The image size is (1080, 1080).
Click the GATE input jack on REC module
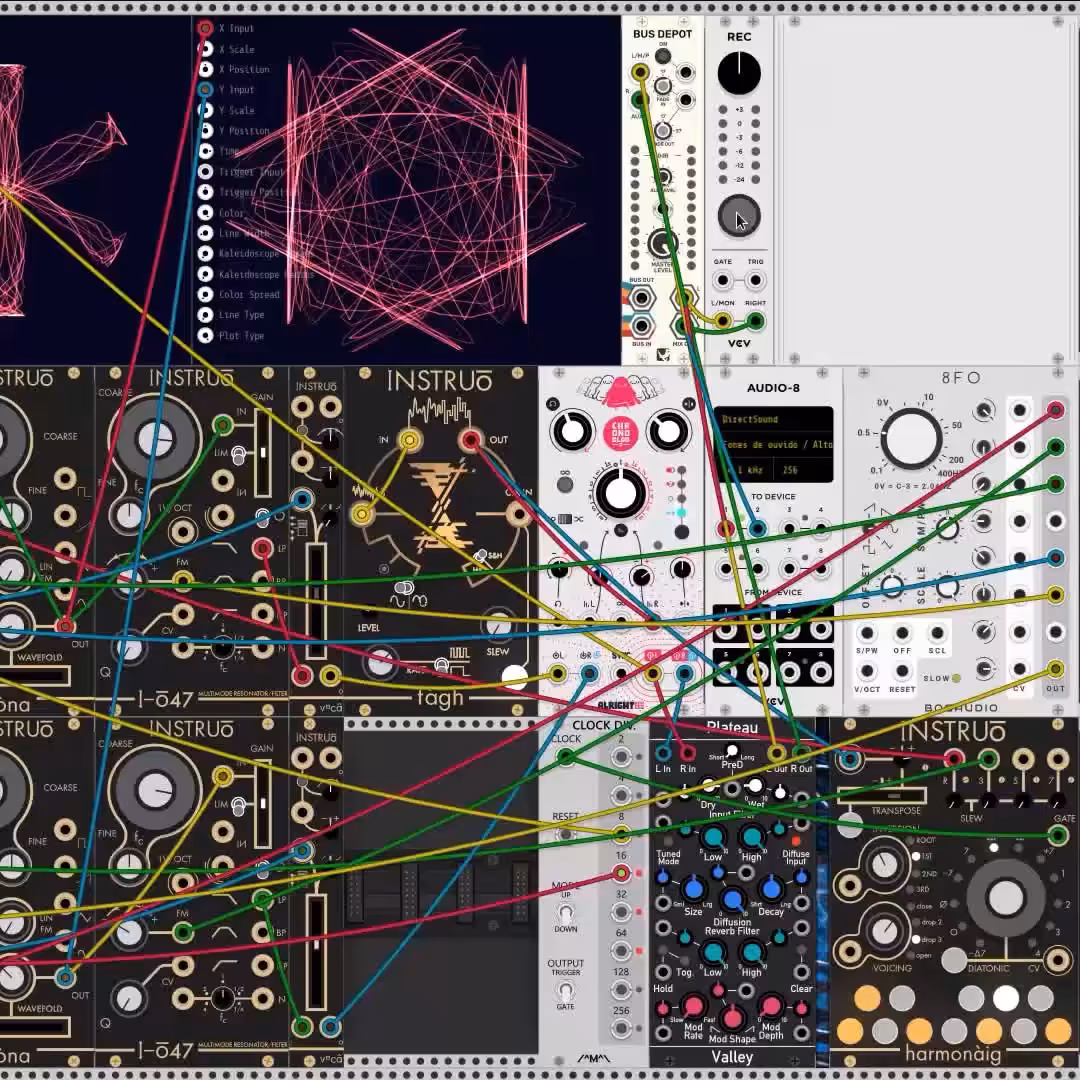[723, 280]
